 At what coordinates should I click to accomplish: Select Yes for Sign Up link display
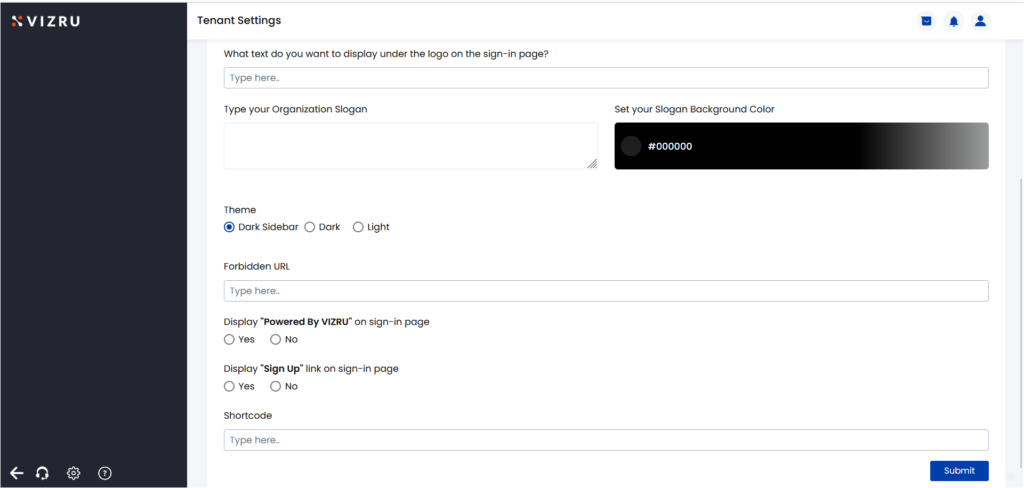229,387
